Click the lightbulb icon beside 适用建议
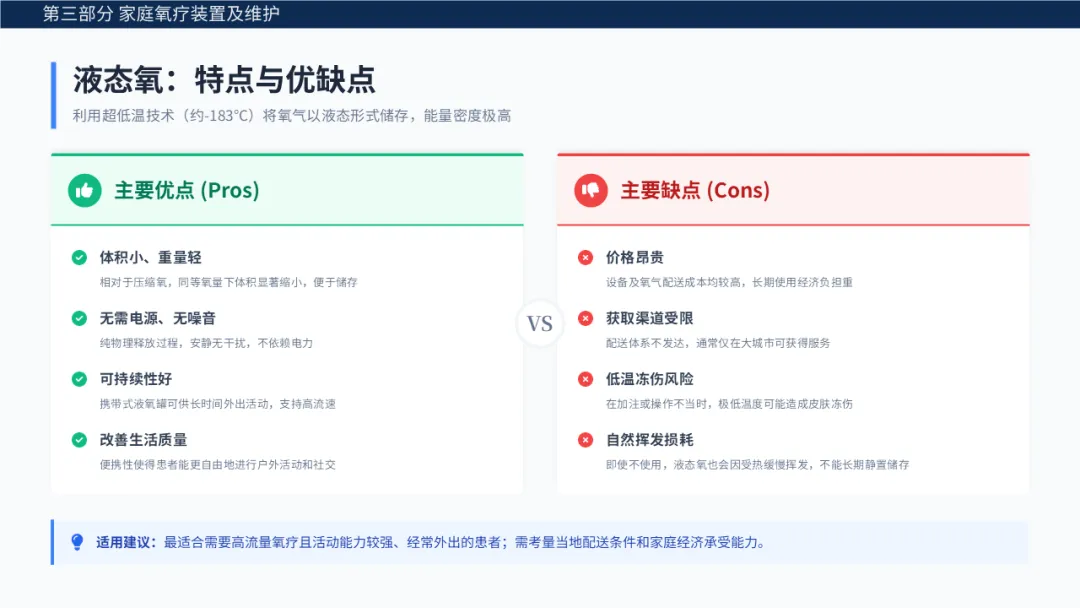 click(x=77, y=542)
